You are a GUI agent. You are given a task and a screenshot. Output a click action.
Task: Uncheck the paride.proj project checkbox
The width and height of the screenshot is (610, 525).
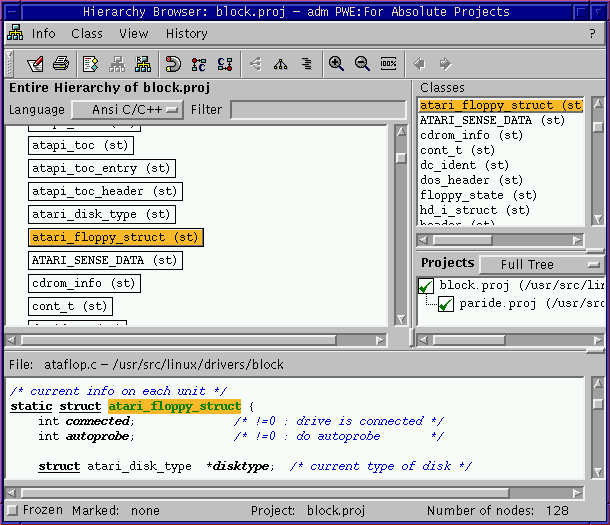(446, 303)
